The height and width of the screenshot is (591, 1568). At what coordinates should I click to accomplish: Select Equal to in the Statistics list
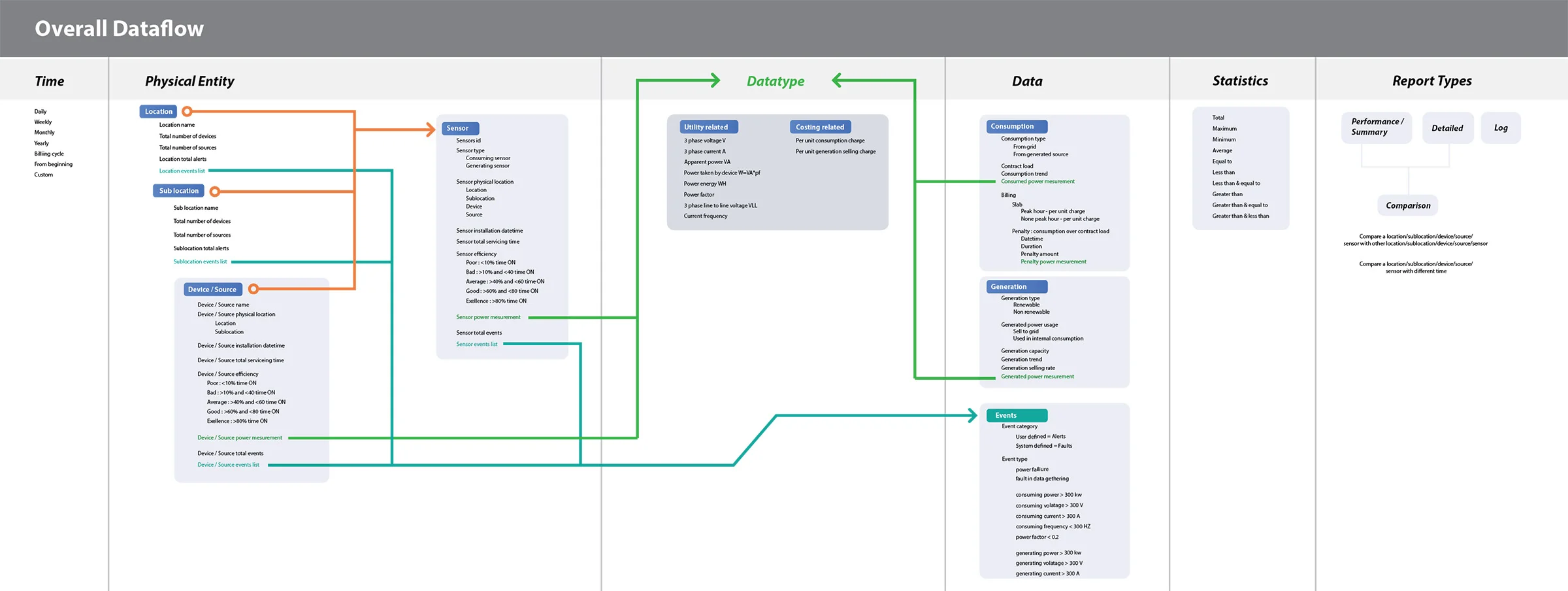[x=1222, y=161]
